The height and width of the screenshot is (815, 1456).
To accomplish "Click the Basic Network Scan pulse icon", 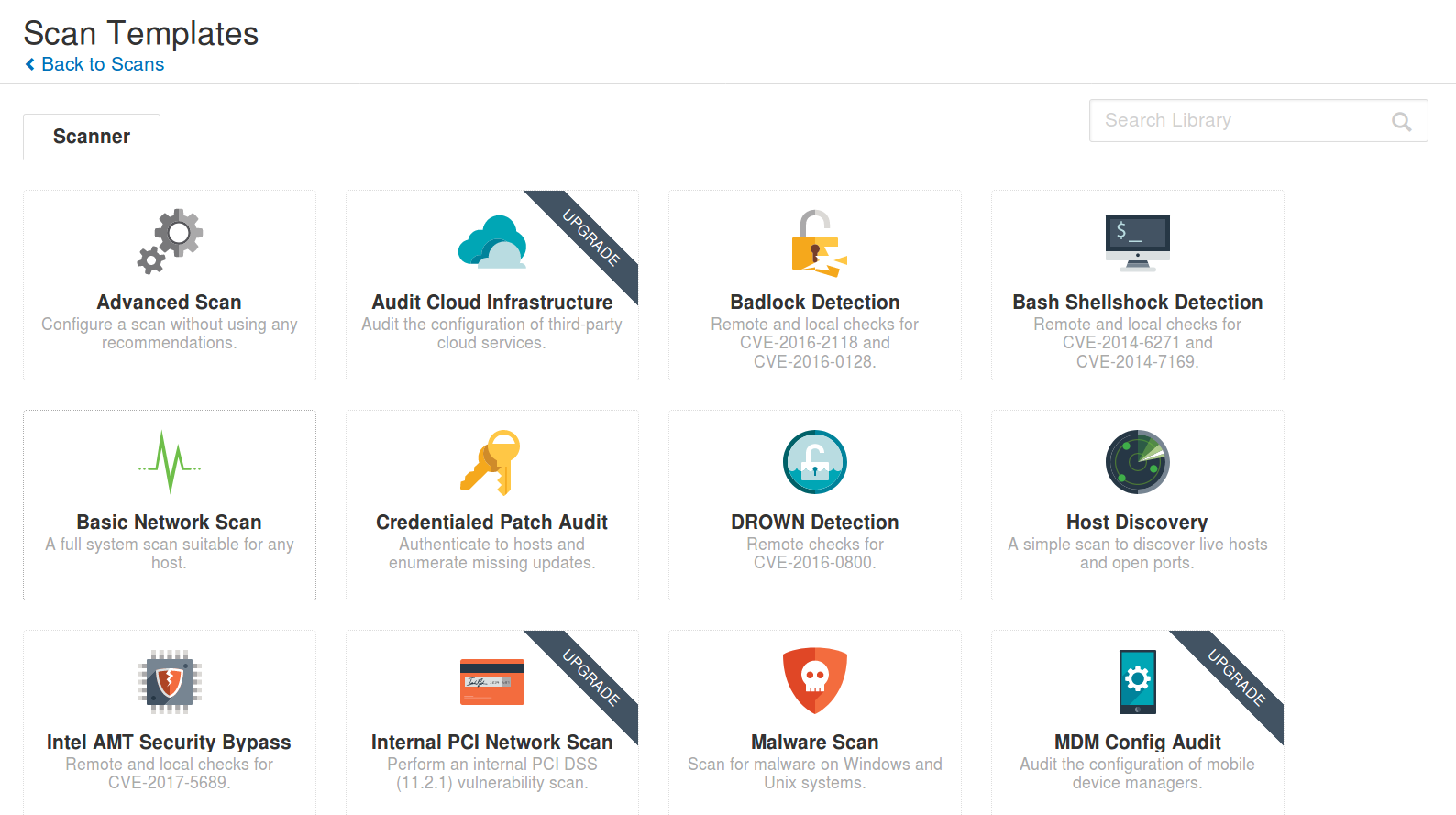I will [170, 462].
